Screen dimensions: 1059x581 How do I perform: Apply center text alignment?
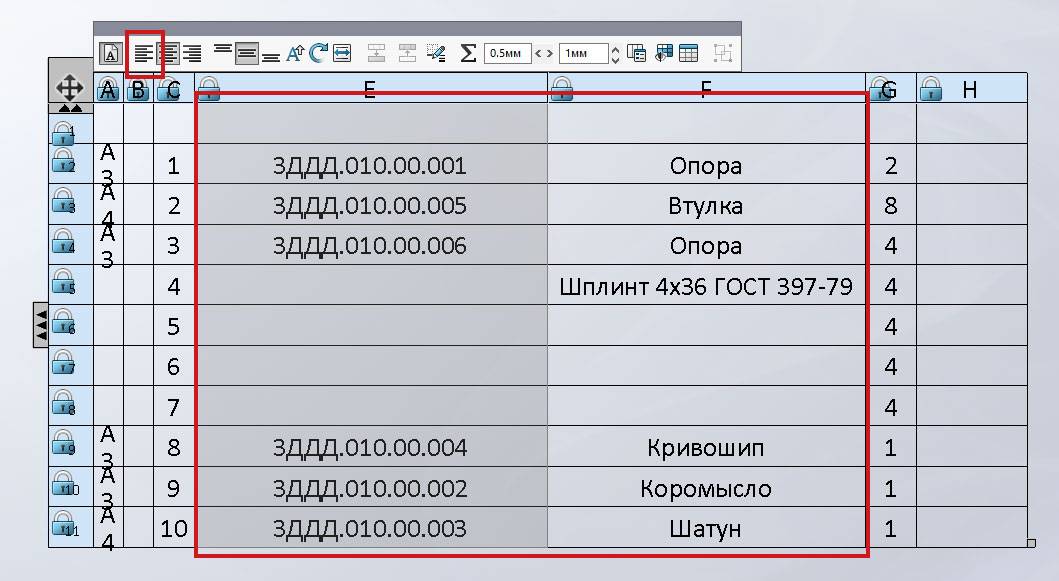(169, 53)
